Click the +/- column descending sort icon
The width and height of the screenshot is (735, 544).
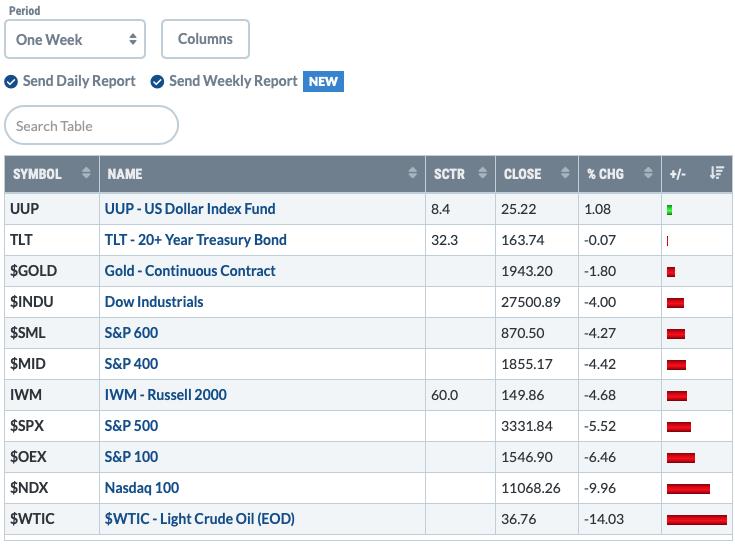pos(717,173)
